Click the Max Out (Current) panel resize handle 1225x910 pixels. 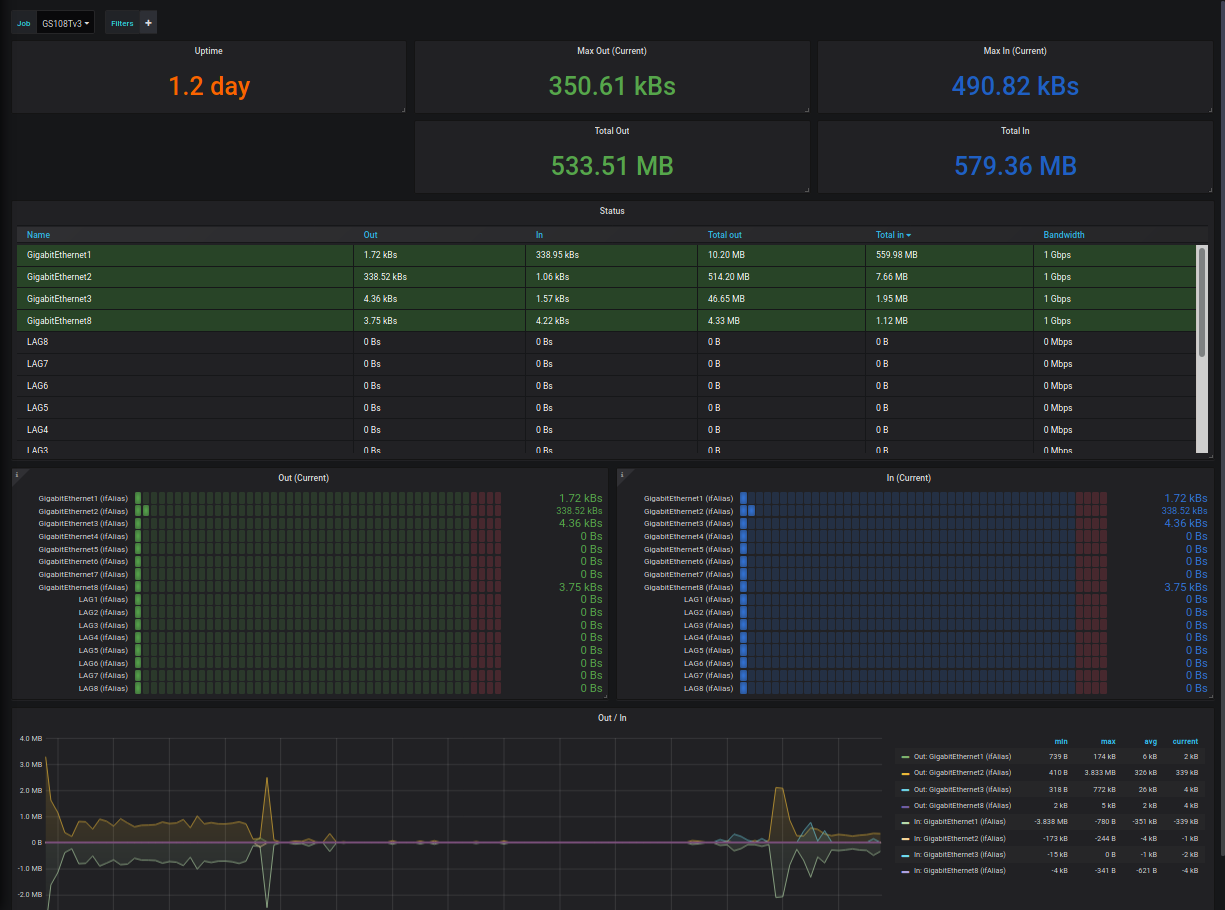pyautogui.click(x=805, y=109)
